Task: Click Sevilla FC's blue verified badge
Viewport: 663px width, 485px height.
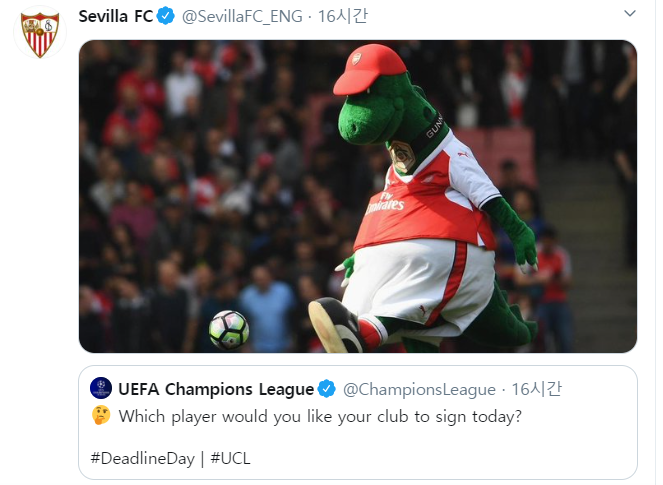Action: tap(167, 16)
